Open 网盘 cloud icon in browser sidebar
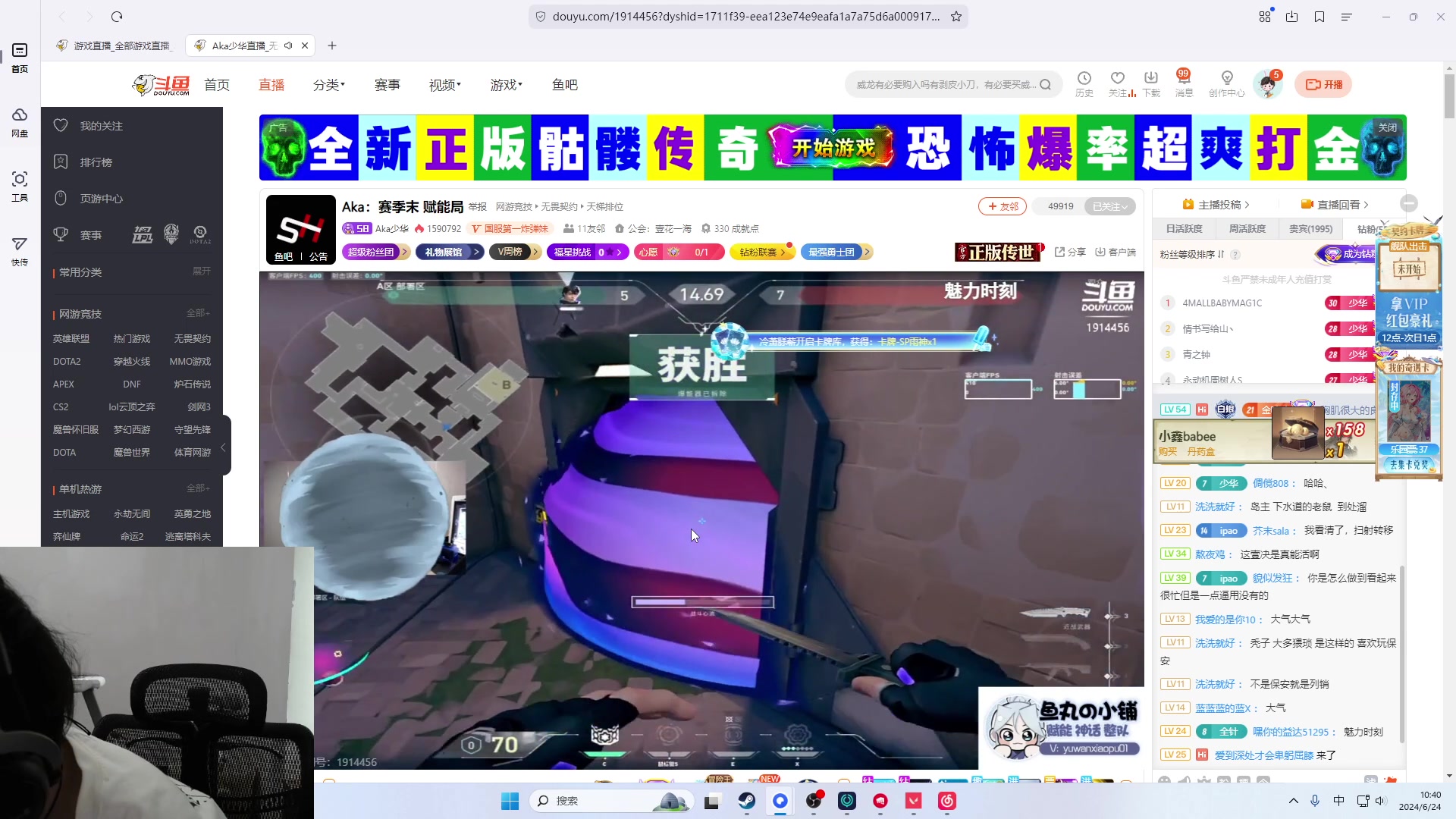 pyautogui.click(x=20, y=122)
